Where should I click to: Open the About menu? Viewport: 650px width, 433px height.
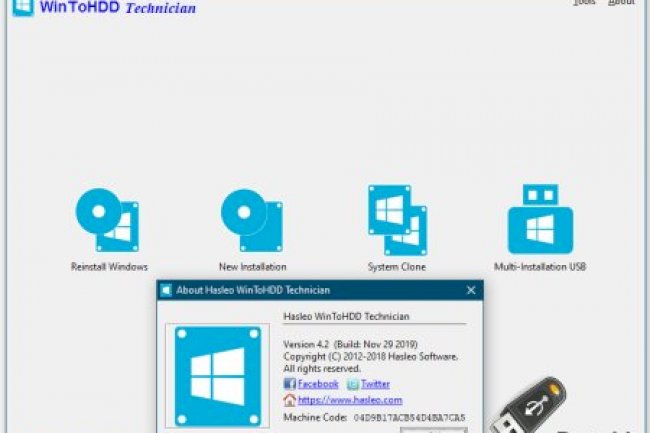pos(621,2)
